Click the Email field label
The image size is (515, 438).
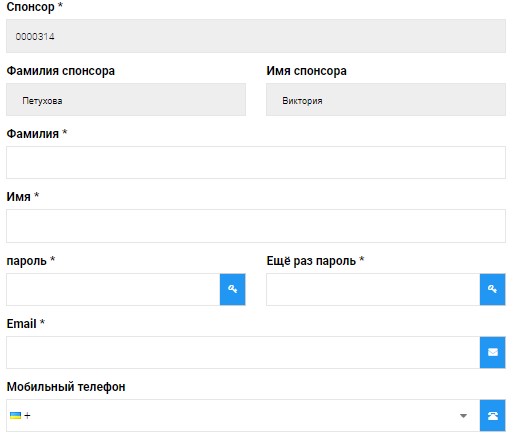click(21, 324)
